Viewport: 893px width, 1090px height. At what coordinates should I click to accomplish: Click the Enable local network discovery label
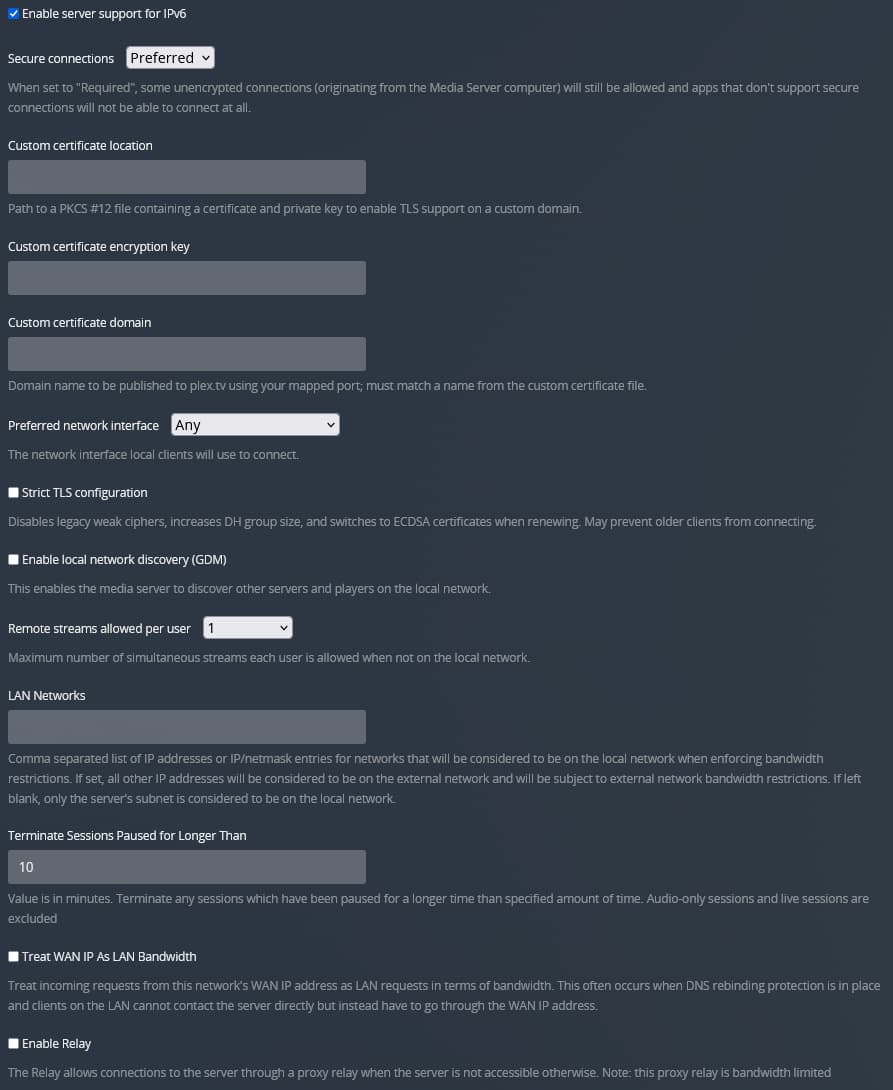tap(124, 560)
